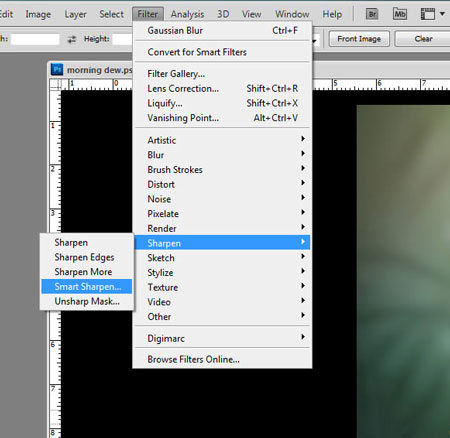Open the Edit menu
The width and height of the screenshot is (450, 438).
pyautogui.click(x=6, y=14)
